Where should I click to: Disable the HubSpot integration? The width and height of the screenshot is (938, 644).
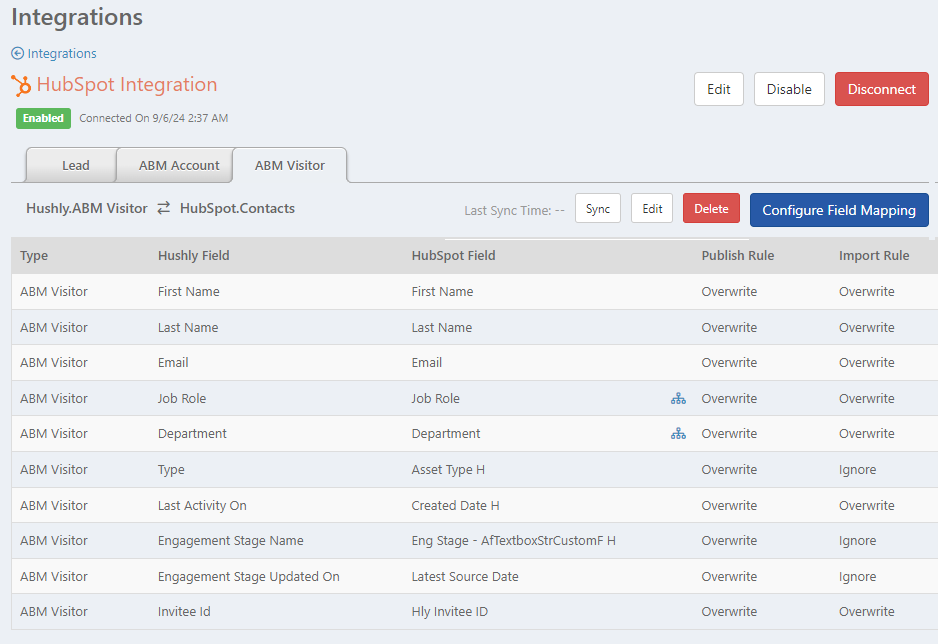click(x=789, y=89)
